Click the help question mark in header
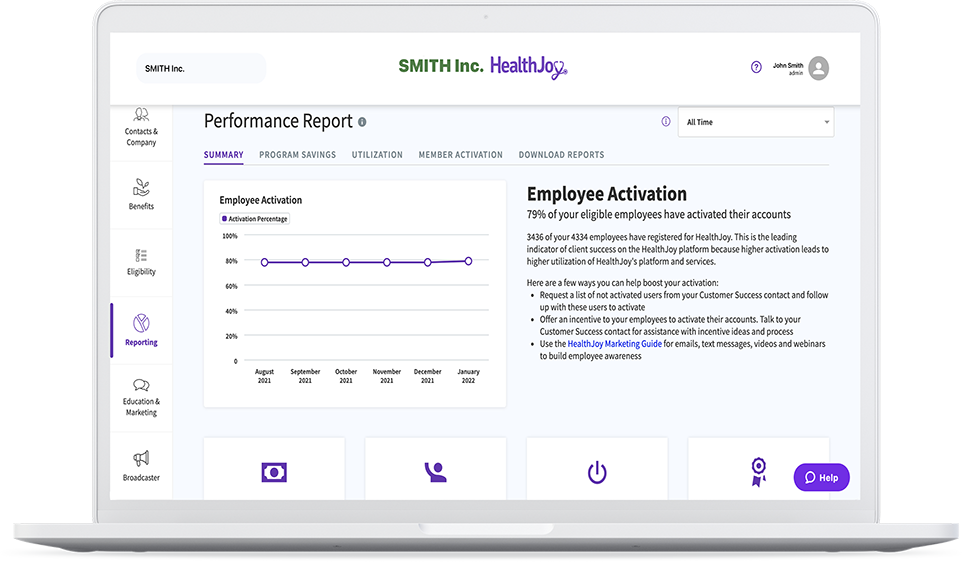 click(756, 67)
